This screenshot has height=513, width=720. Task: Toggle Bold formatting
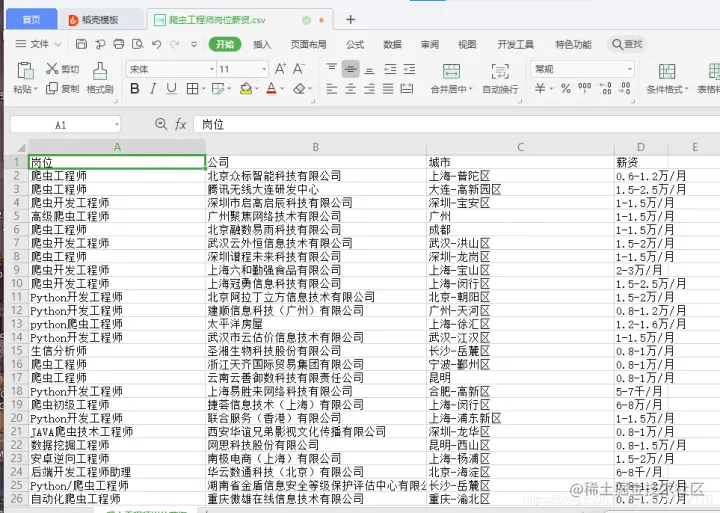pos(135,88)
